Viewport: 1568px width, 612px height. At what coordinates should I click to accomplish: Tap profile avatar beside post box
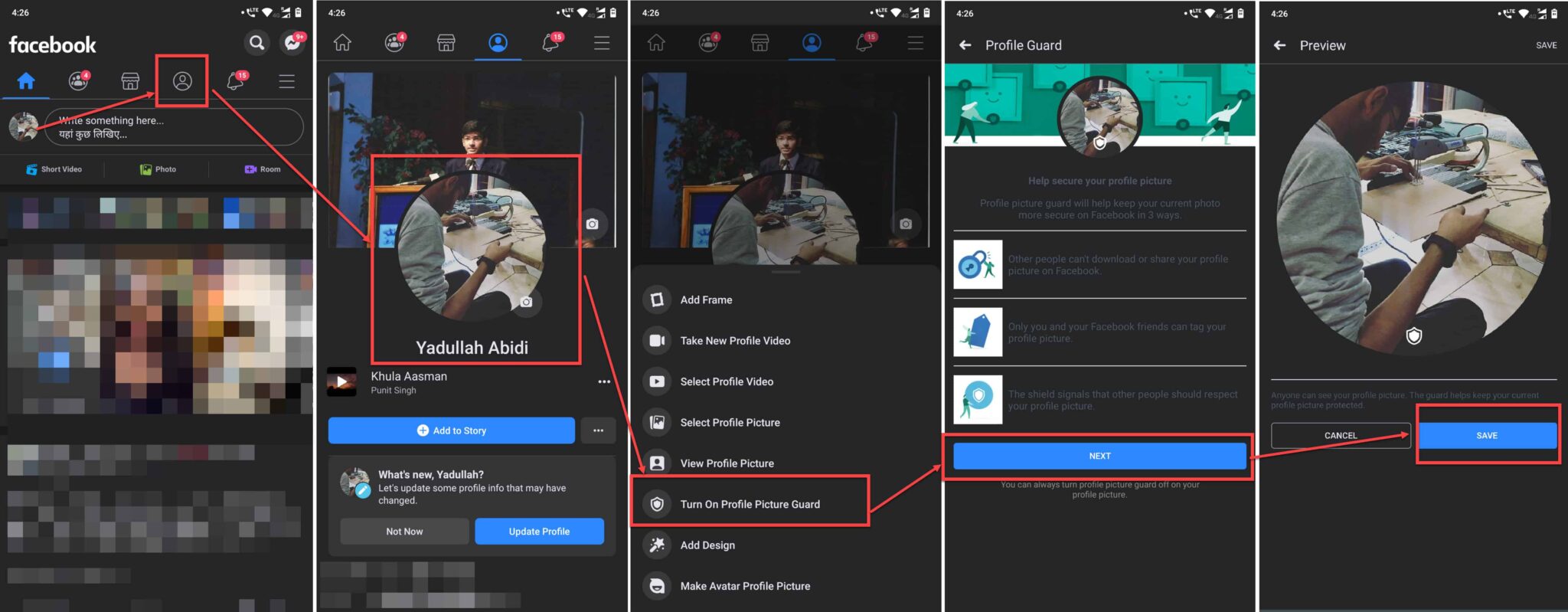coord(24,126)
